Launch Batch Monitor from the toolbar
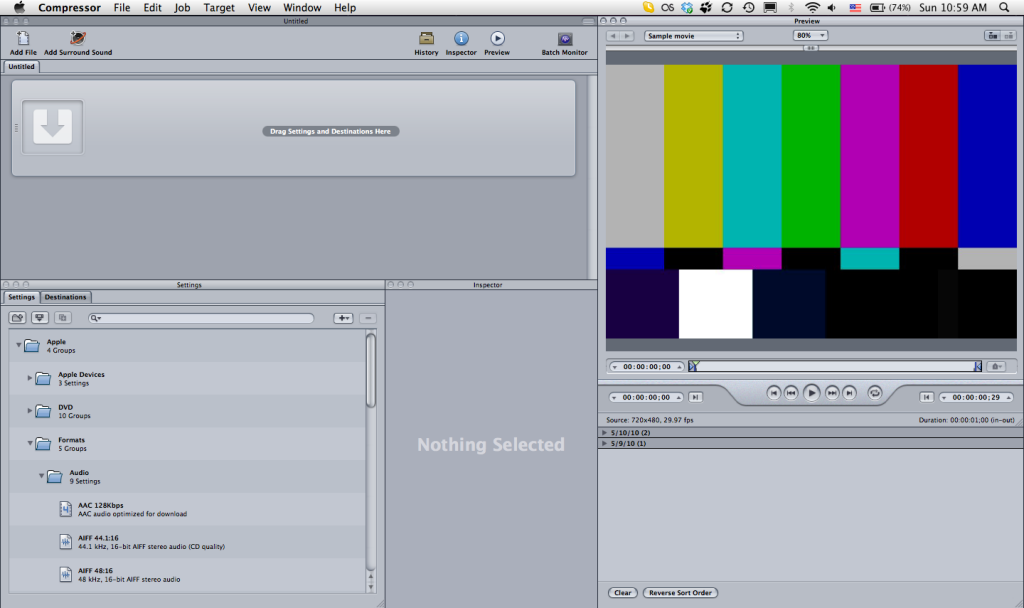1024x608 pixels. pyautogui.click(x=563, y=40)
